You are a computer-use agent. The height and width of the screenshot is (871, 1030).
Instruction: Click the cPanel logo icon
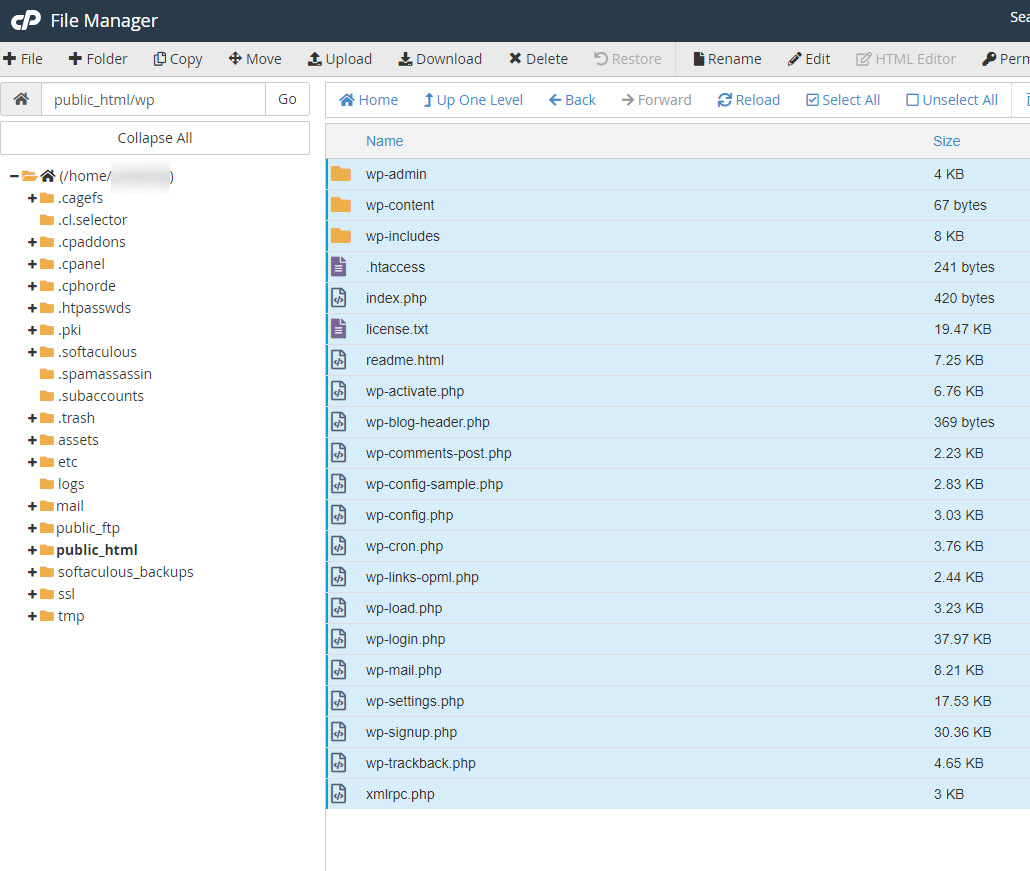pyautogui.click(x=26, y=21)
